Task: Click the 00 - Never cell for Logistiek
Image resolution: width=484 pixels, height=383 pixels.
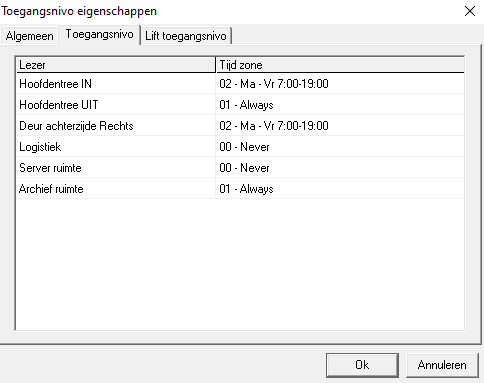Action: [x=340, y=147]
